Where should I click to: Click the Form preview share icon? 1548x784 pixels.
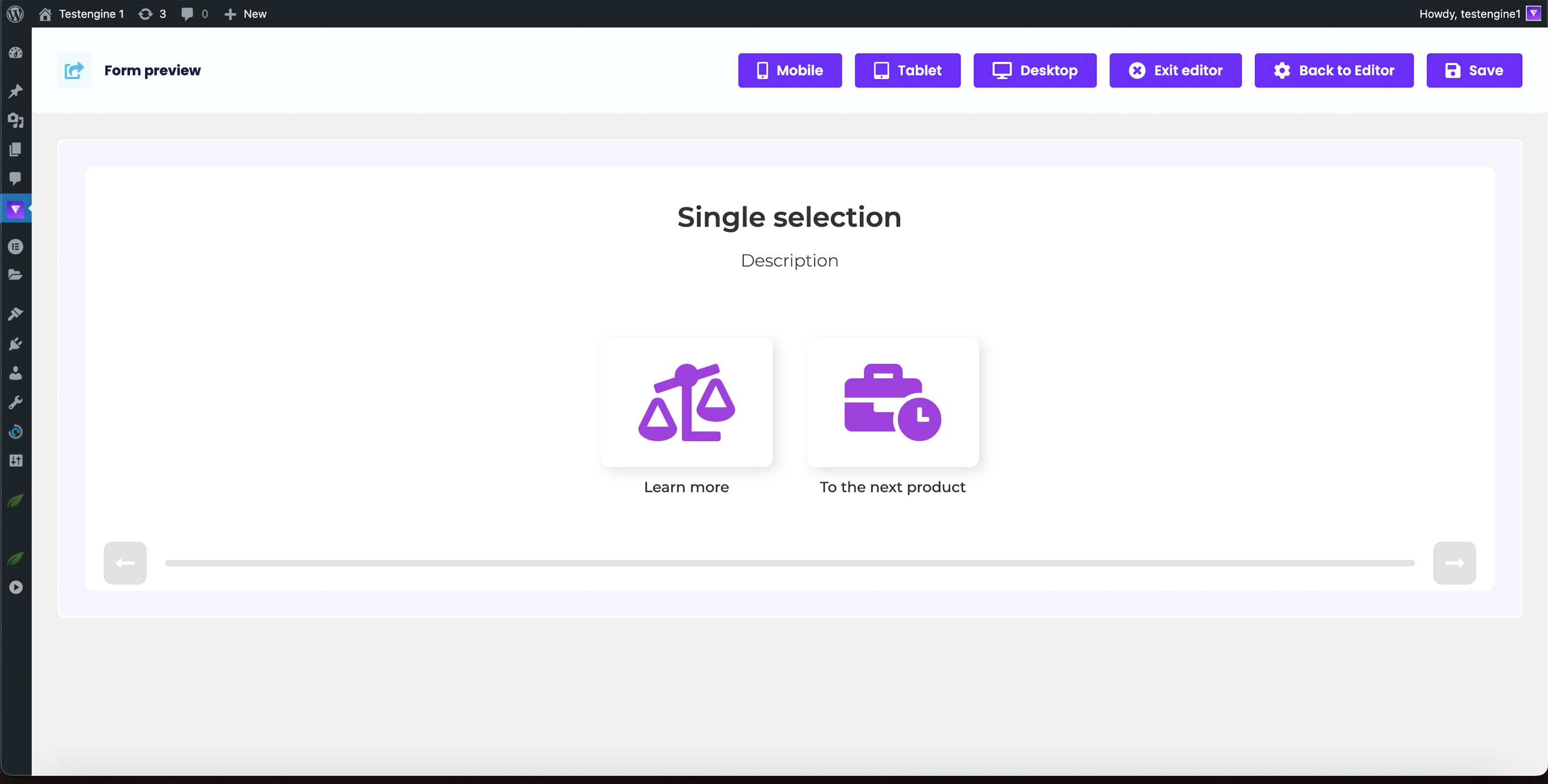[75, 70]
